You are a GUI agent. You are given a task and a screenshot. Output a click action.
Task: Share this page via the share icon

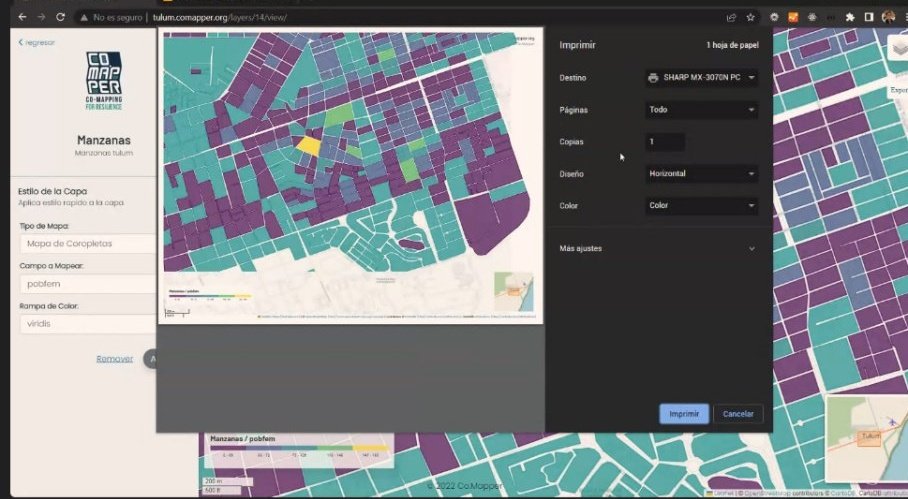731,17
